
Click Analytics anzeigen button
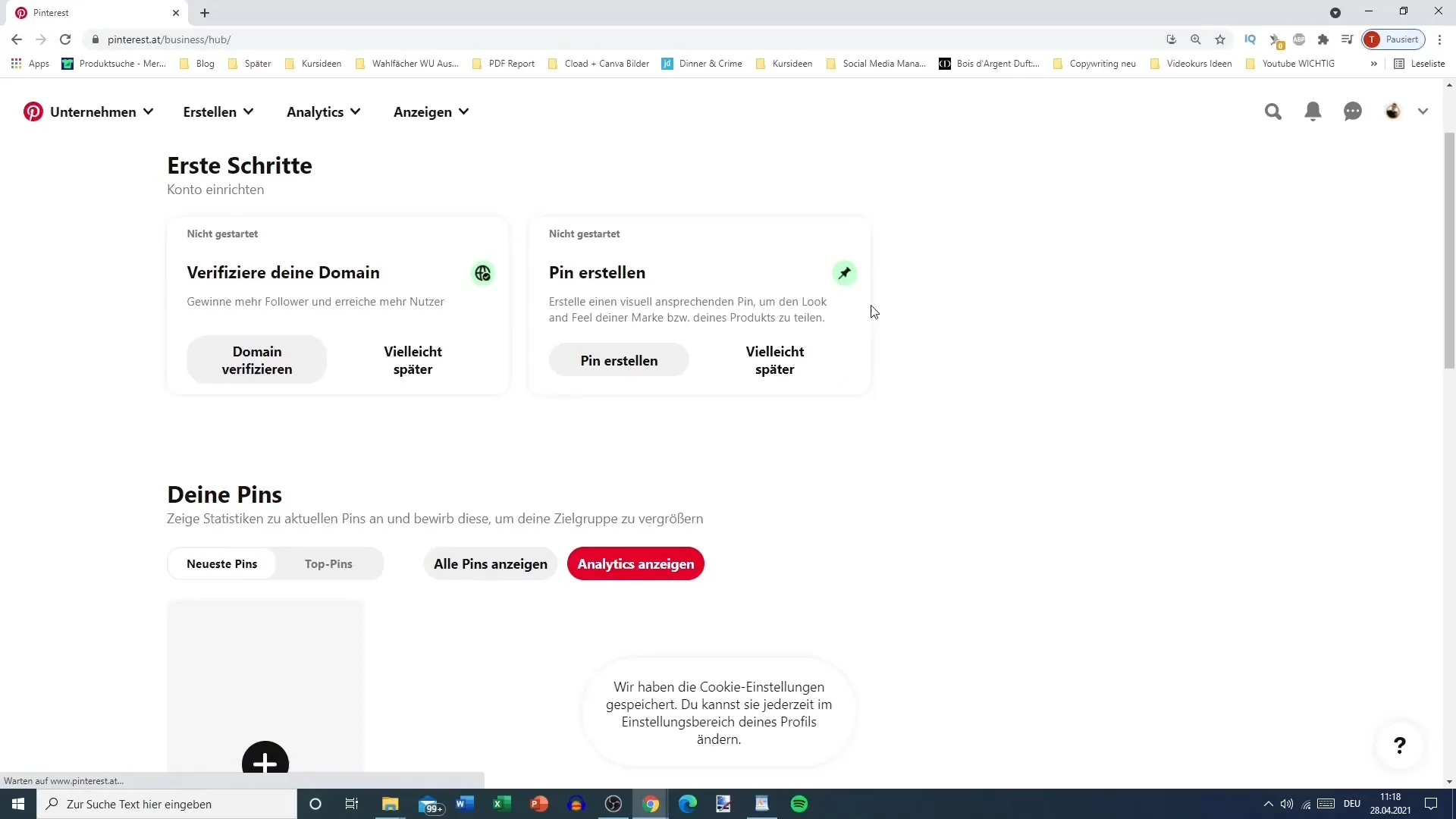point(636,564)
